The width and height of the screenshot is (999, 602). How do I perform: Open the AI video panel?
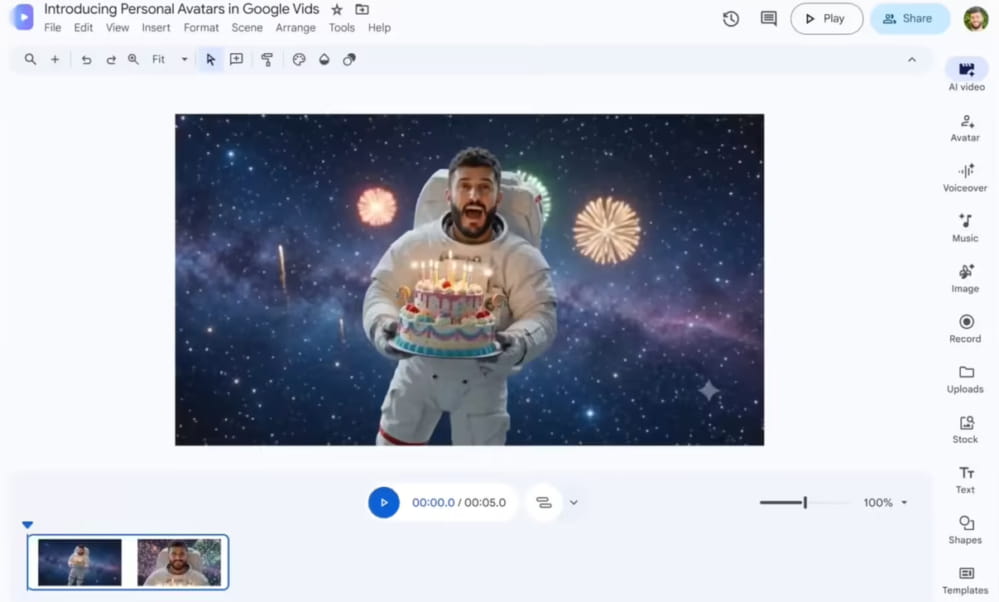(966, 75)
